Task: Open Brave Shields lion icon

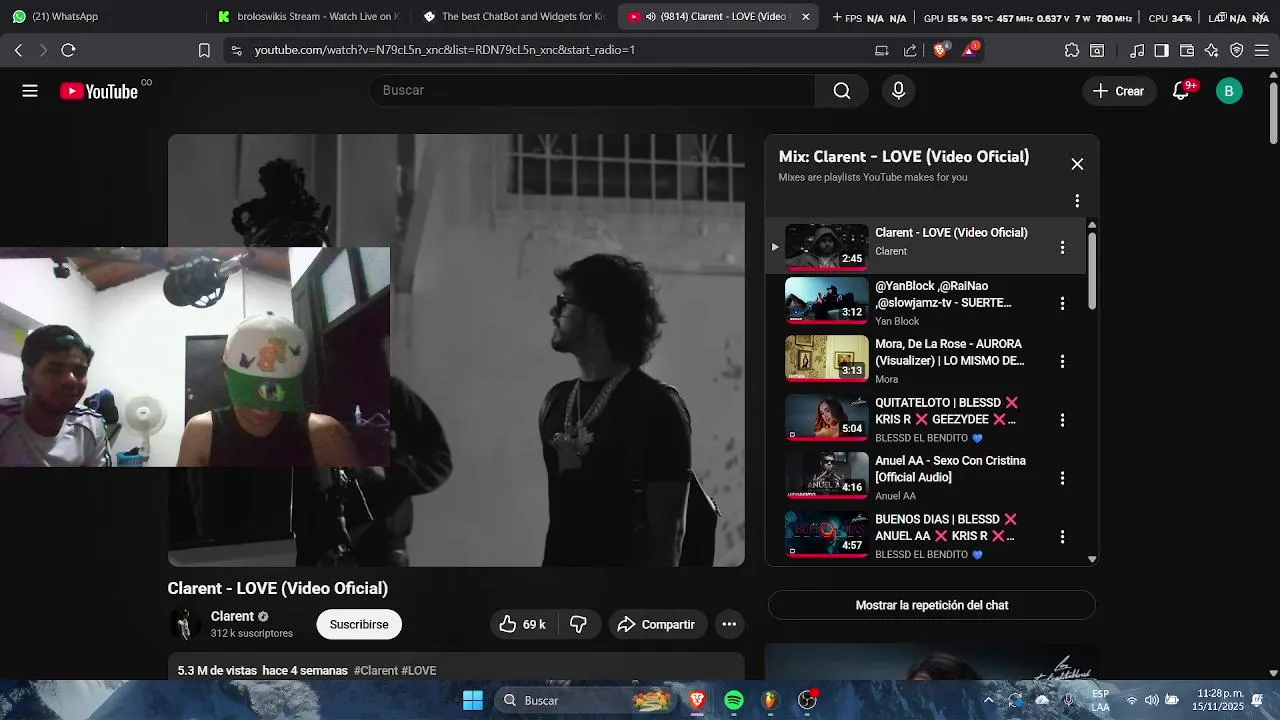Action: pyautogui.click(x=940, y=50)
